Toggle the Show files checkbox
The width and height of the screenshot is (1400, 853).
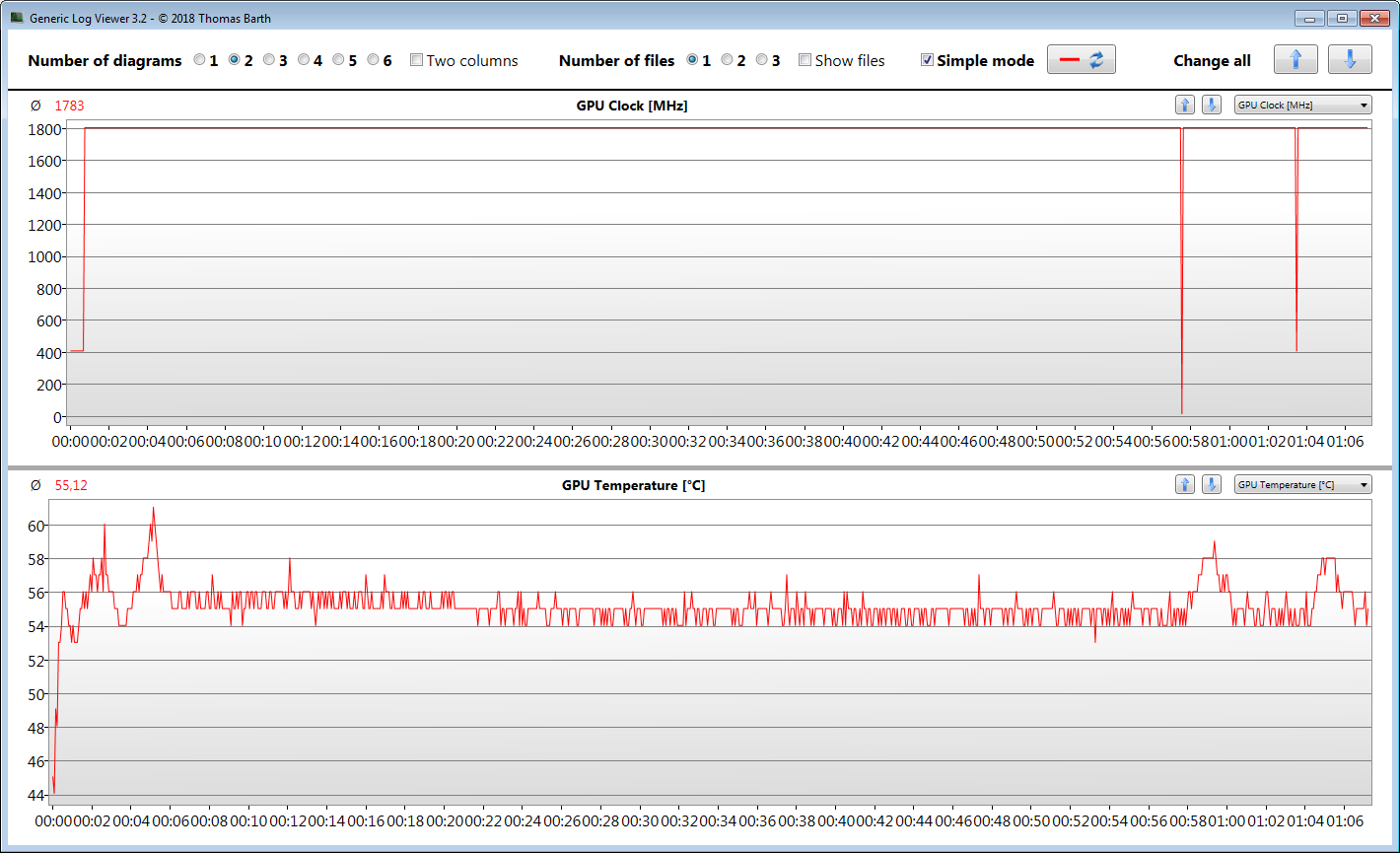805,60
